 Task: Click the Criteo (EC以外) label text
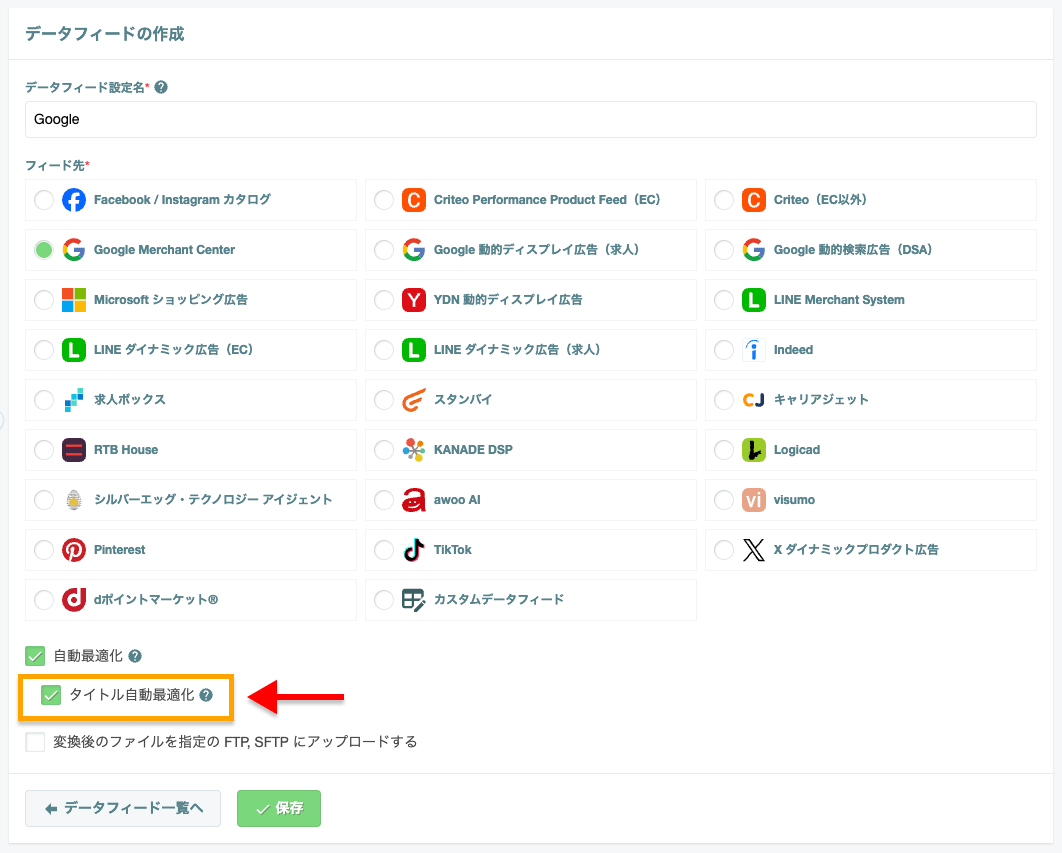tap(820, 200)
